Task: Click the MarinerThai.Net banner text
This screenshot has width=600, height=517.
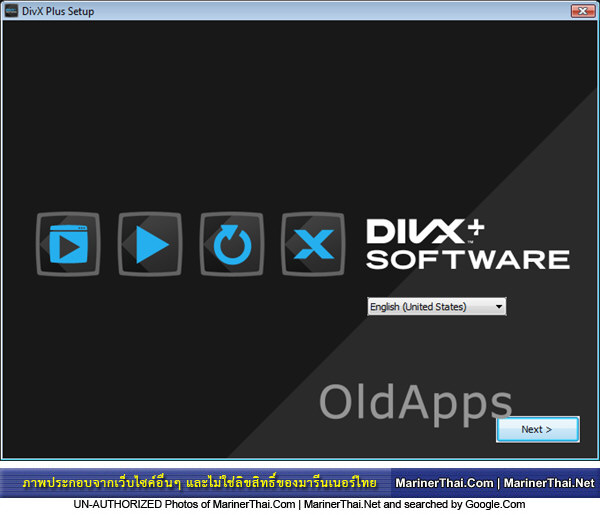Action: point(549,483)
